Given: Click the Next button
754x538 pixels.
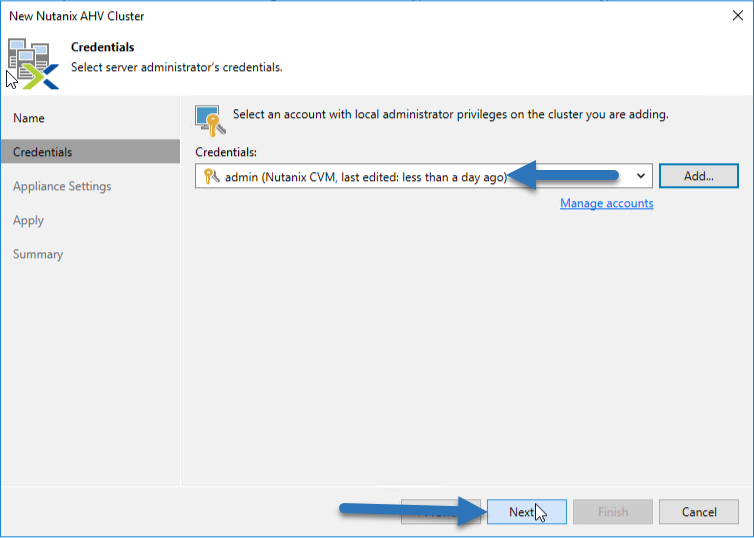Looking at the screenshot, I should tap(527, 512).
